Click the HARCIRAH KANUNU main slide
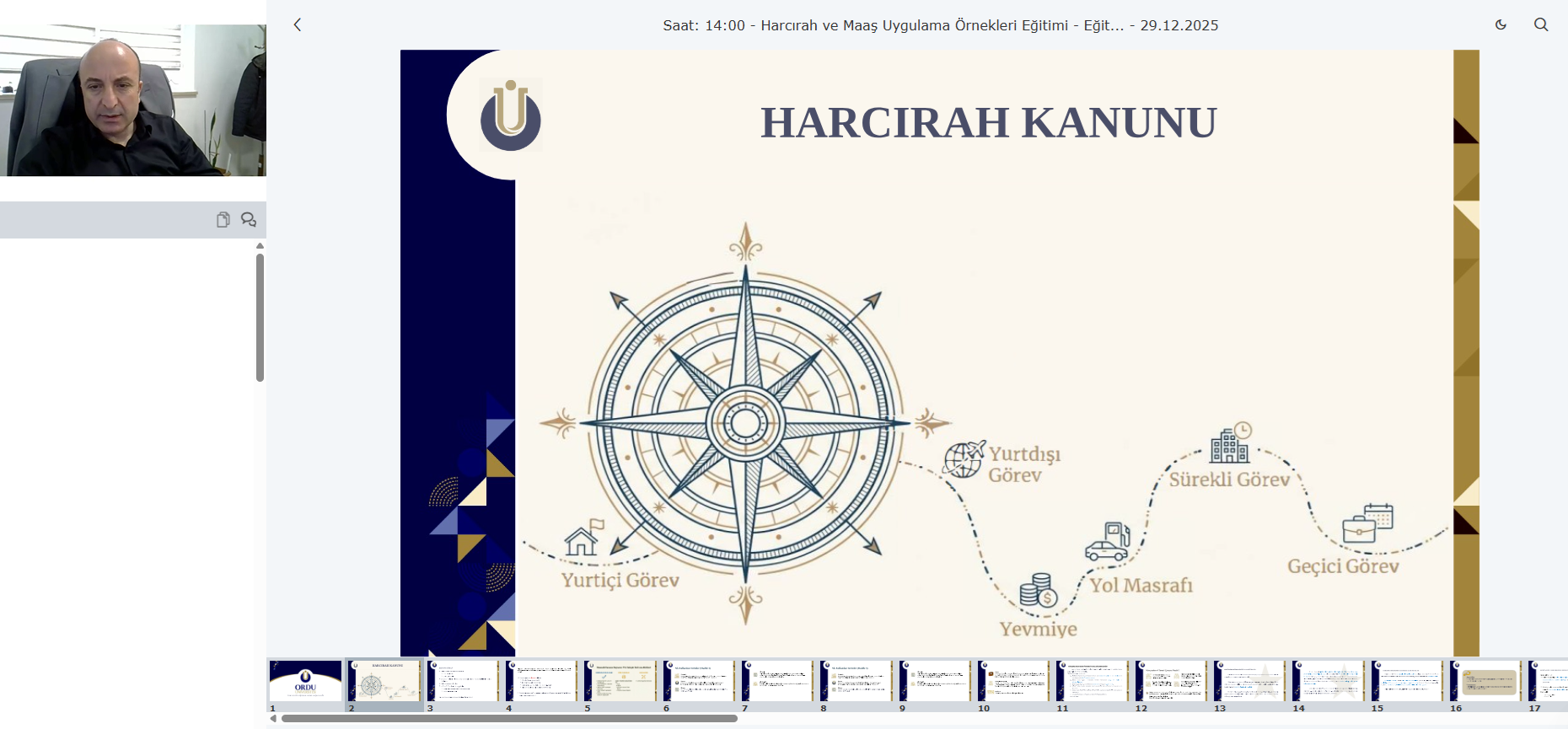Screen dimensions: 1568x729 click(x=940, y=354)
